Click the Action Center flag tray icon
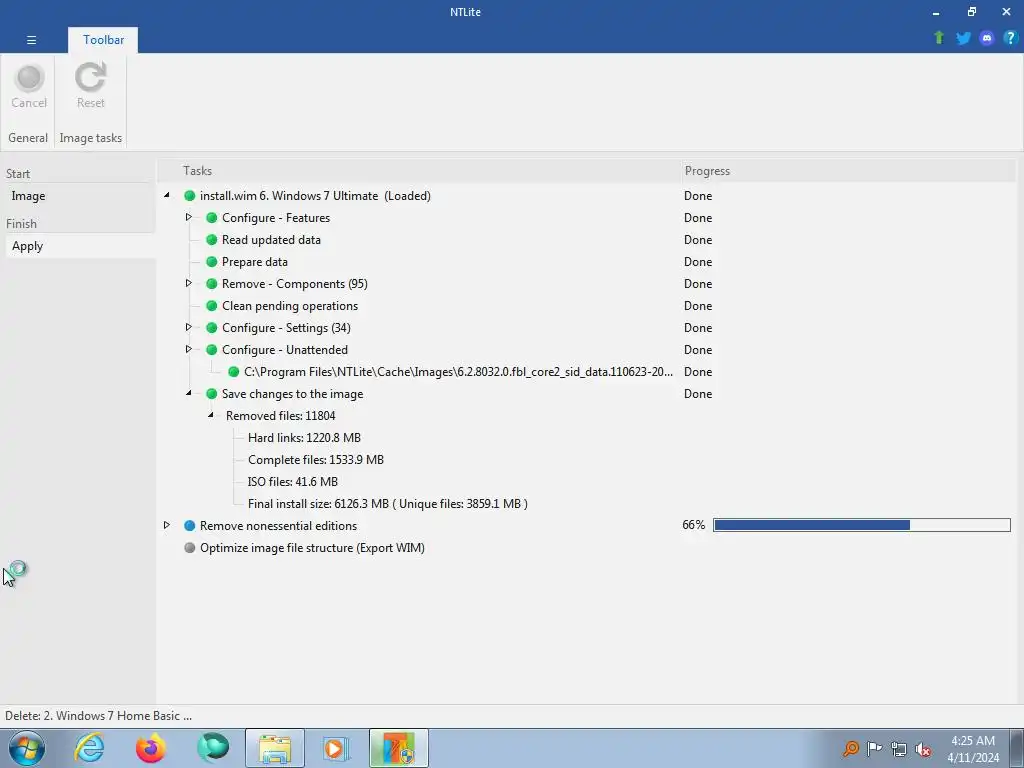Screen dimensions: 1024x768 point(874,748)
